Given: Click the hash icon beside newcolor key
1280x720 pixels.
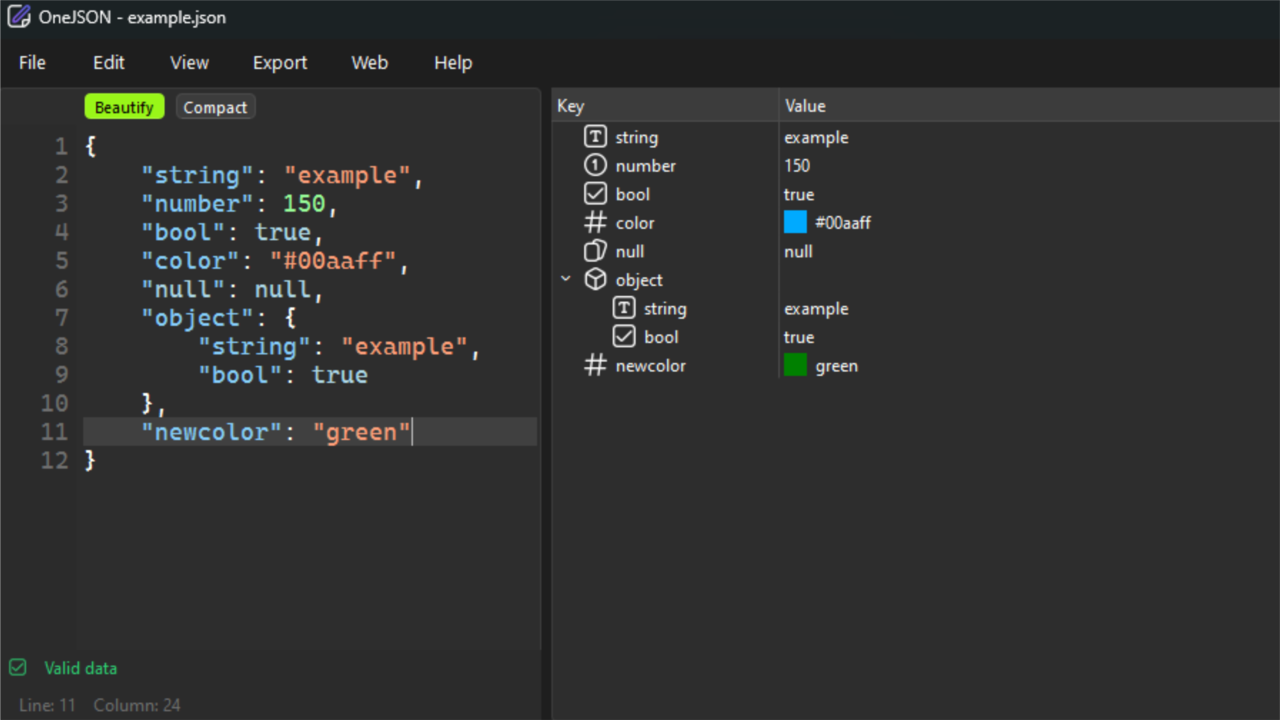Looking at the screenshot, I should coord(595,366).
